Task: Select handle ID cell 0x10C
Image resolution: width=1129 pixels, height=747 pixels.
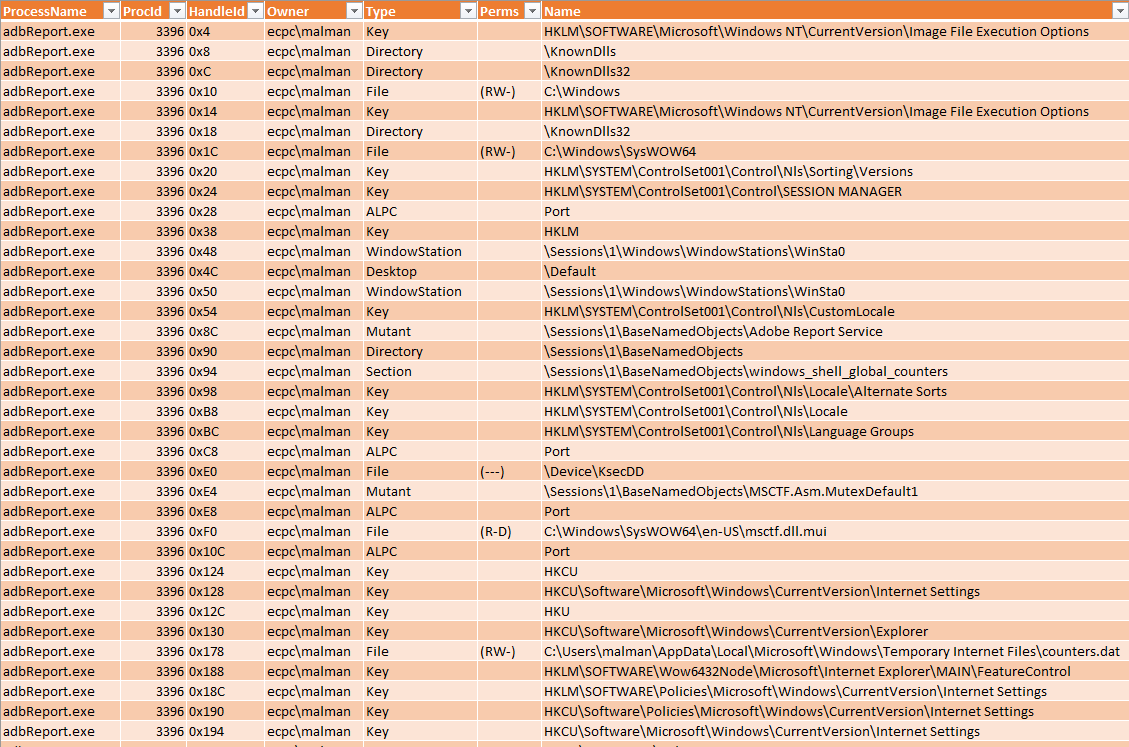Action: (225, 551)
